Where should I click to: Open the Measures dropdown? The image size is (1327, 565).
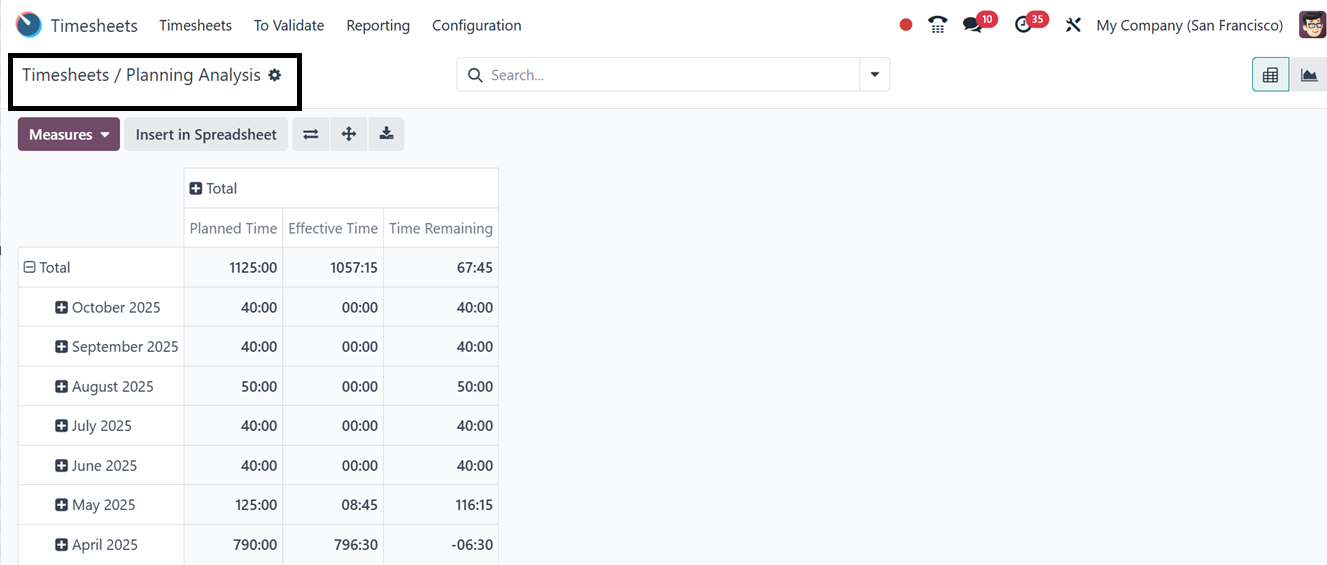pos(69,134)
